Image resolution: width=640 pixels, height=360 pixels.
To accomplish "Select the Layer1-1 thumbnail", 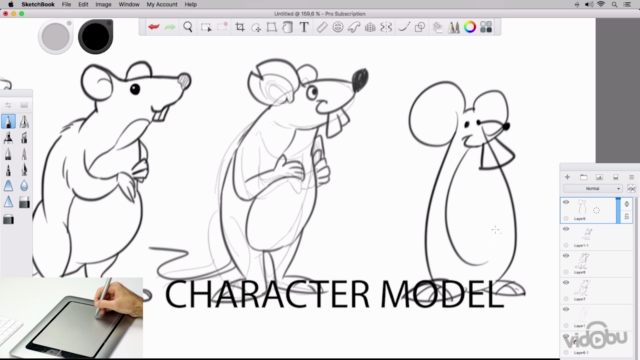I will click(587, 234).
